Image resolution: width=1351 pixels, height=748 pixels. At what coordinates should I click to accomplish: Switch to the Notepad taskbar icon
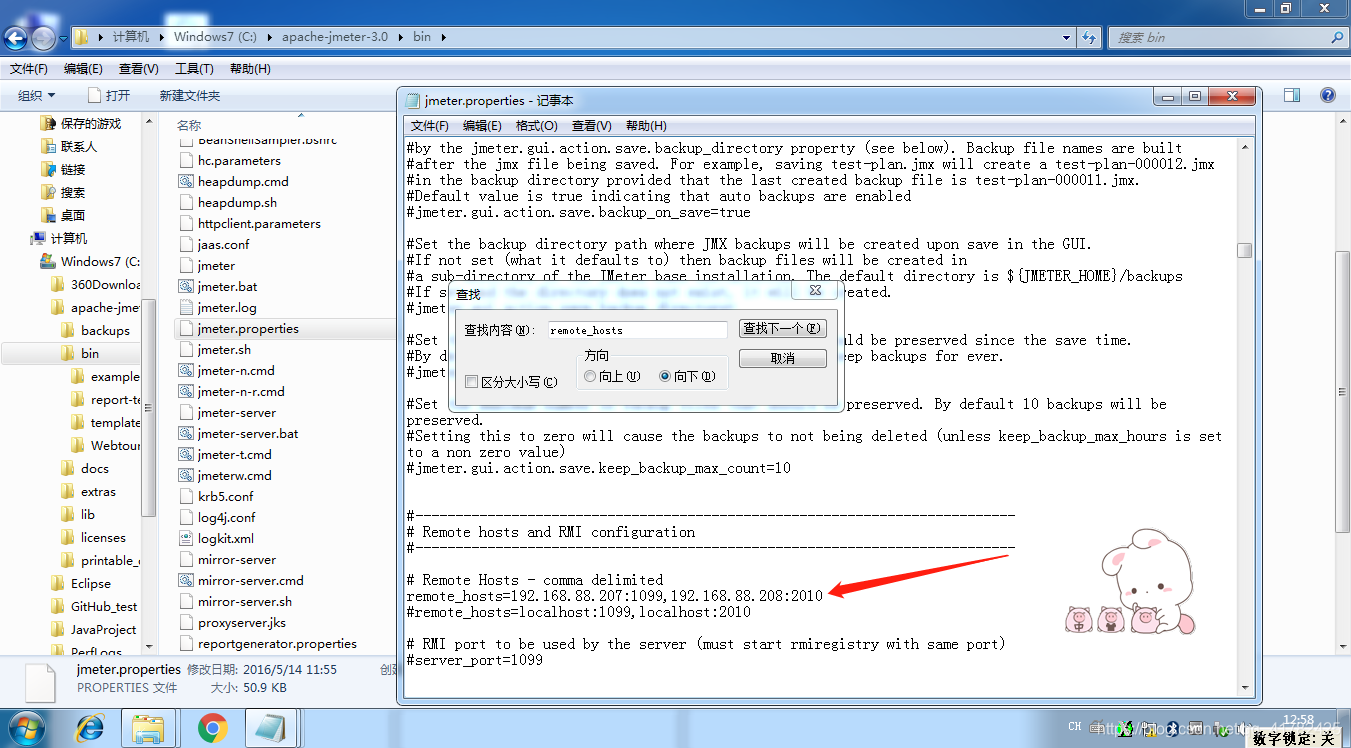point(270,728)
